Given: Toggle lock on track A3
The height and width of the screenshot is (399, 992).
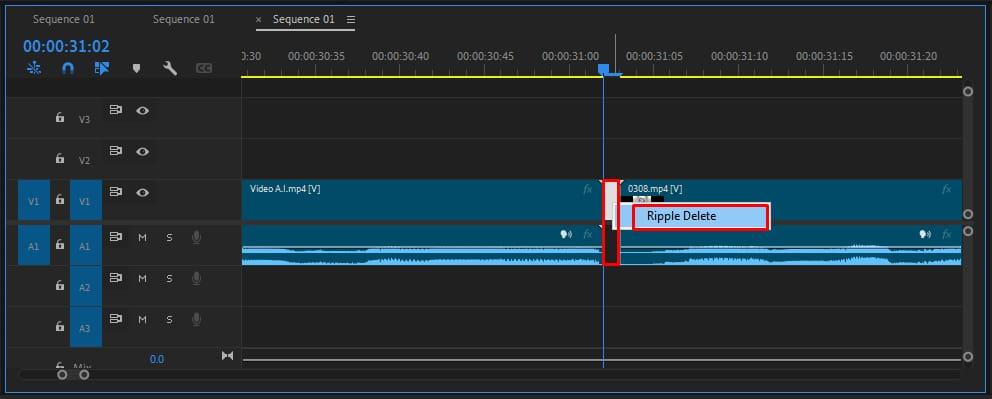Looking at the screenshot, I should pyautogui.click(x=59, y=326).
